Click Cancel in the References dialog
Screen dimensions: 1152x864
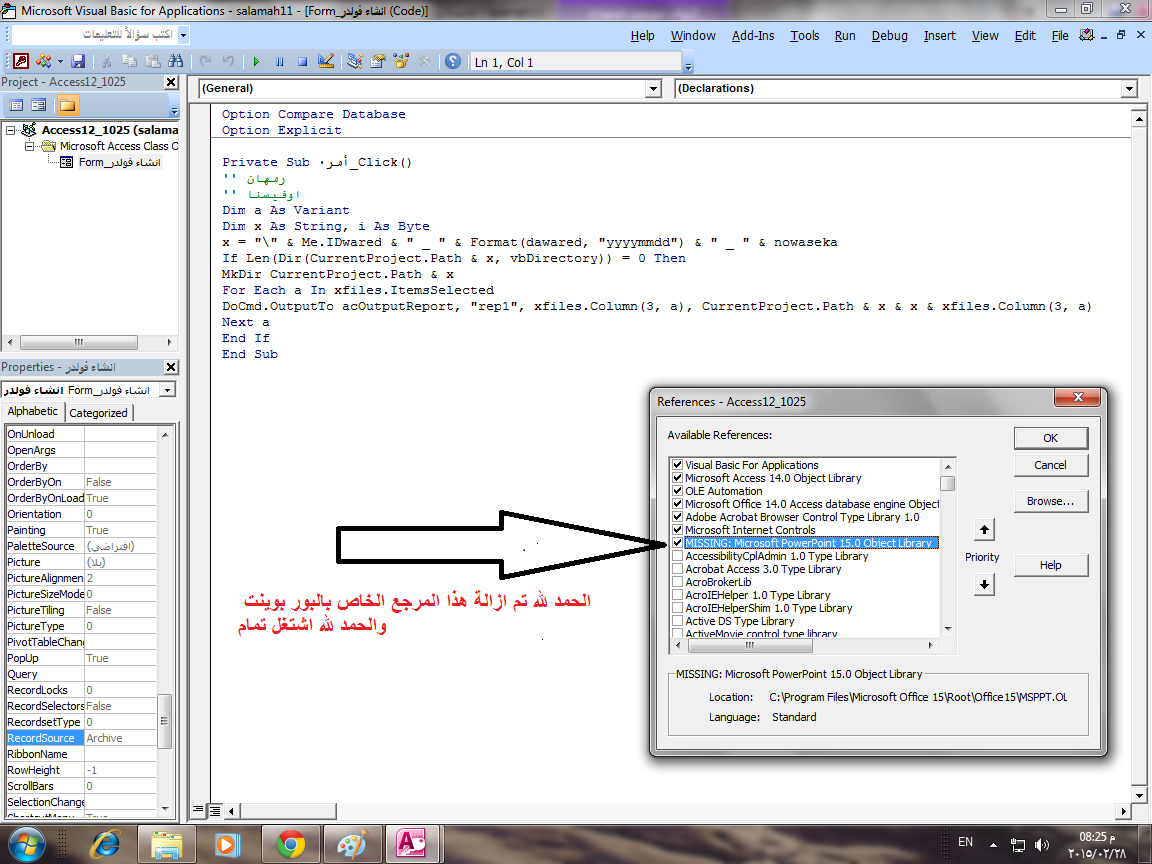click(1051, 465)
